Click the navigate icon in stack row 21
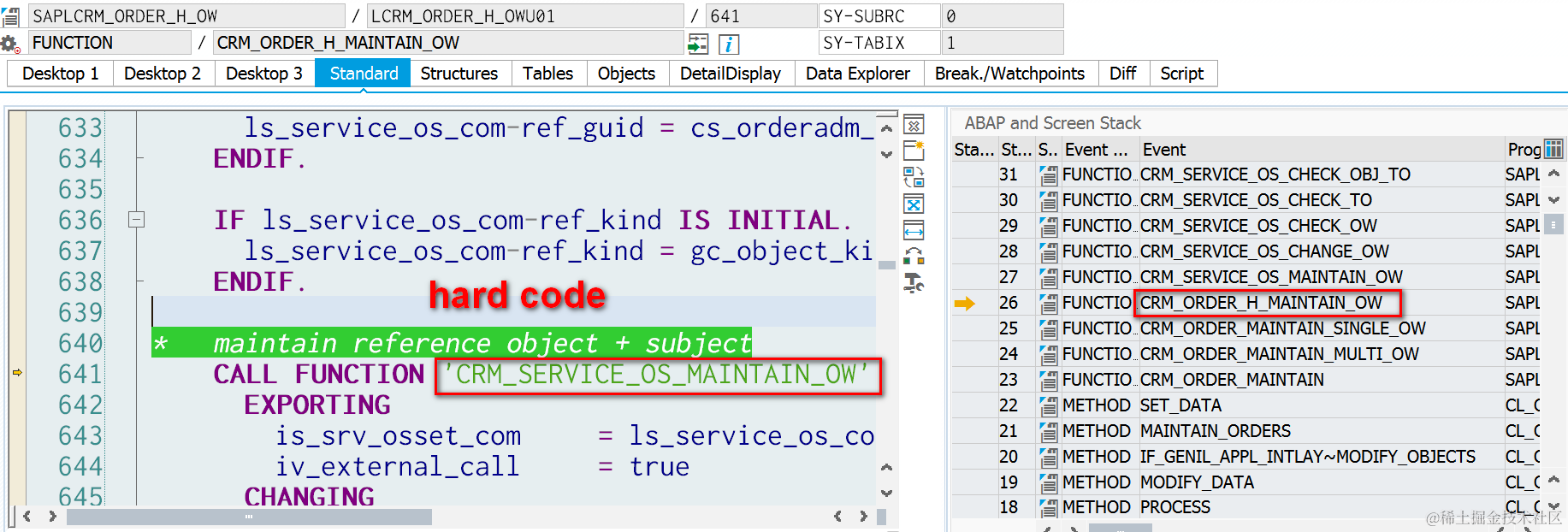 (1048, 432)
